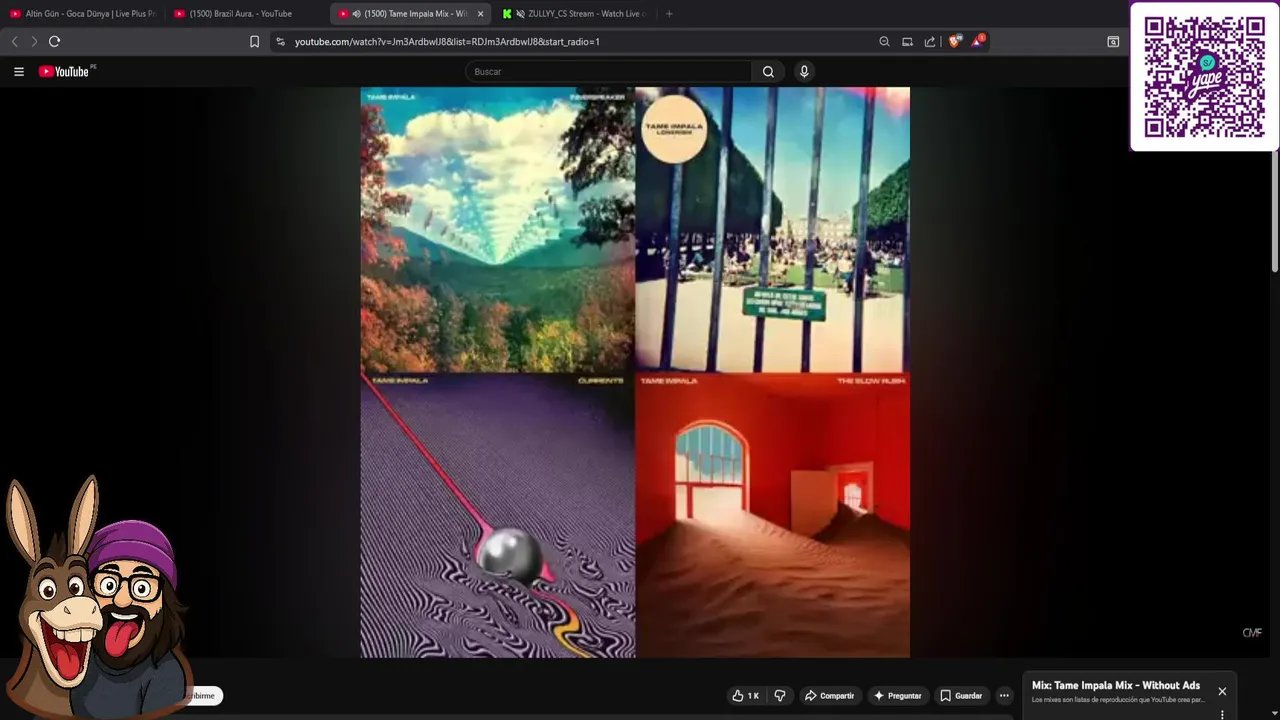Open Brave Shields lion icon
The height and width of the screenshot is (720, 1280).
954,42
